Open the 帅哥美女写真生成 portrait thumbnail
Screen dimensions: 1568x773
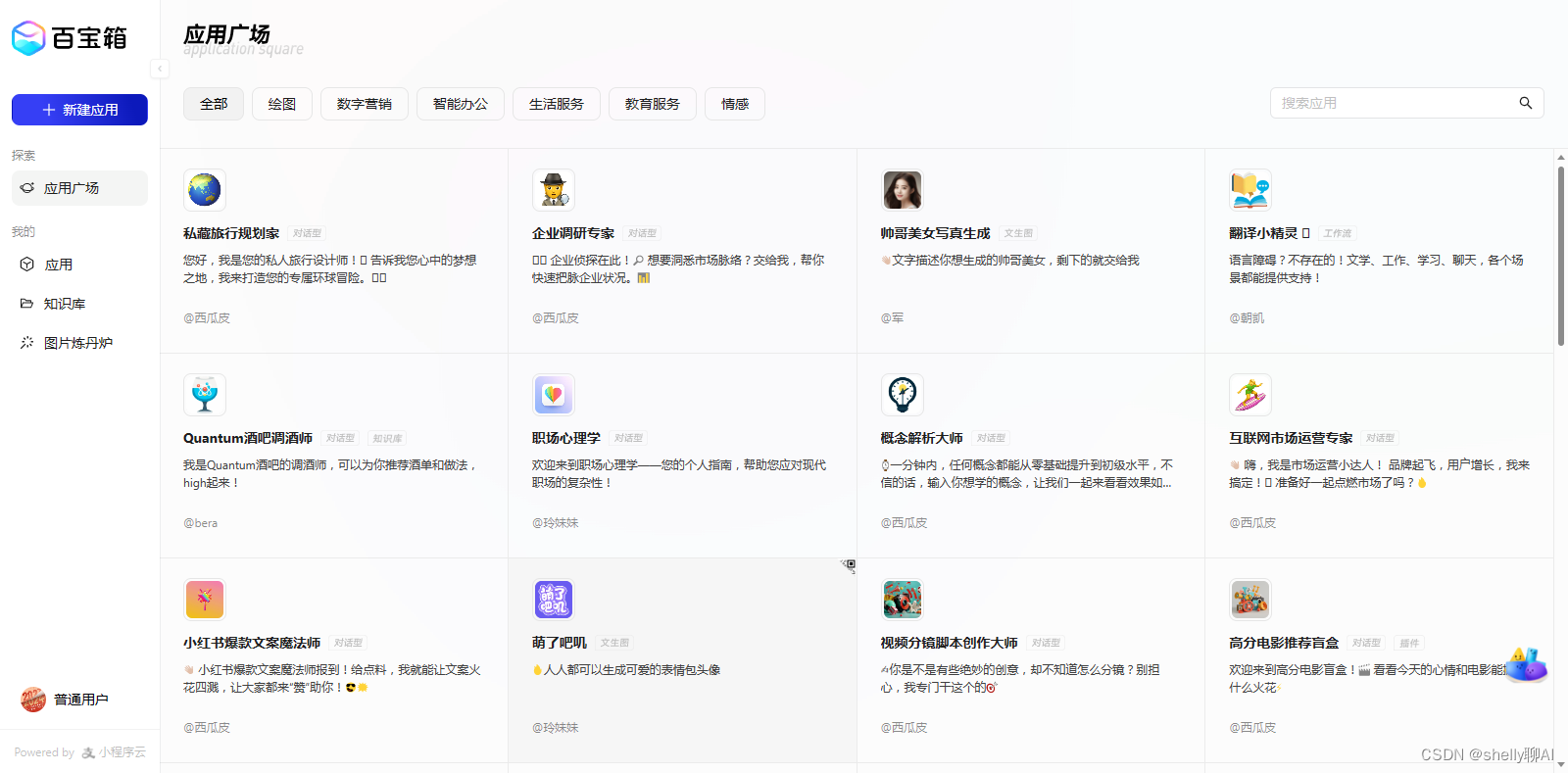click(x=903, y=189)
